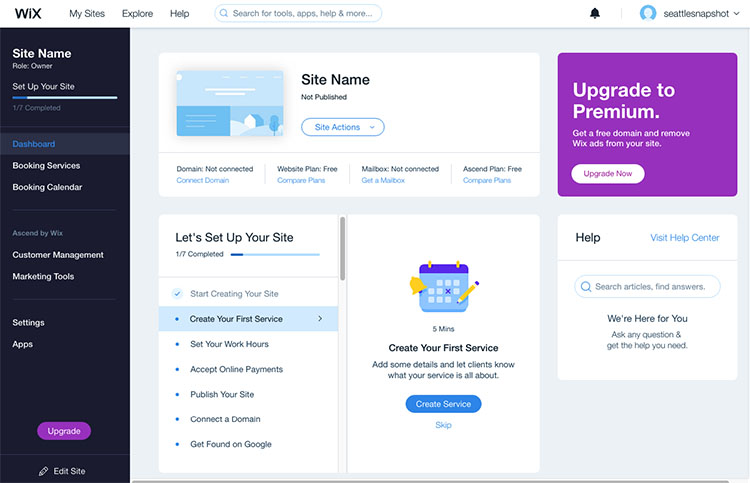The image size is (750, 483).
Task: Click the Start Creating Your Site checkmark
Action: 177,294
